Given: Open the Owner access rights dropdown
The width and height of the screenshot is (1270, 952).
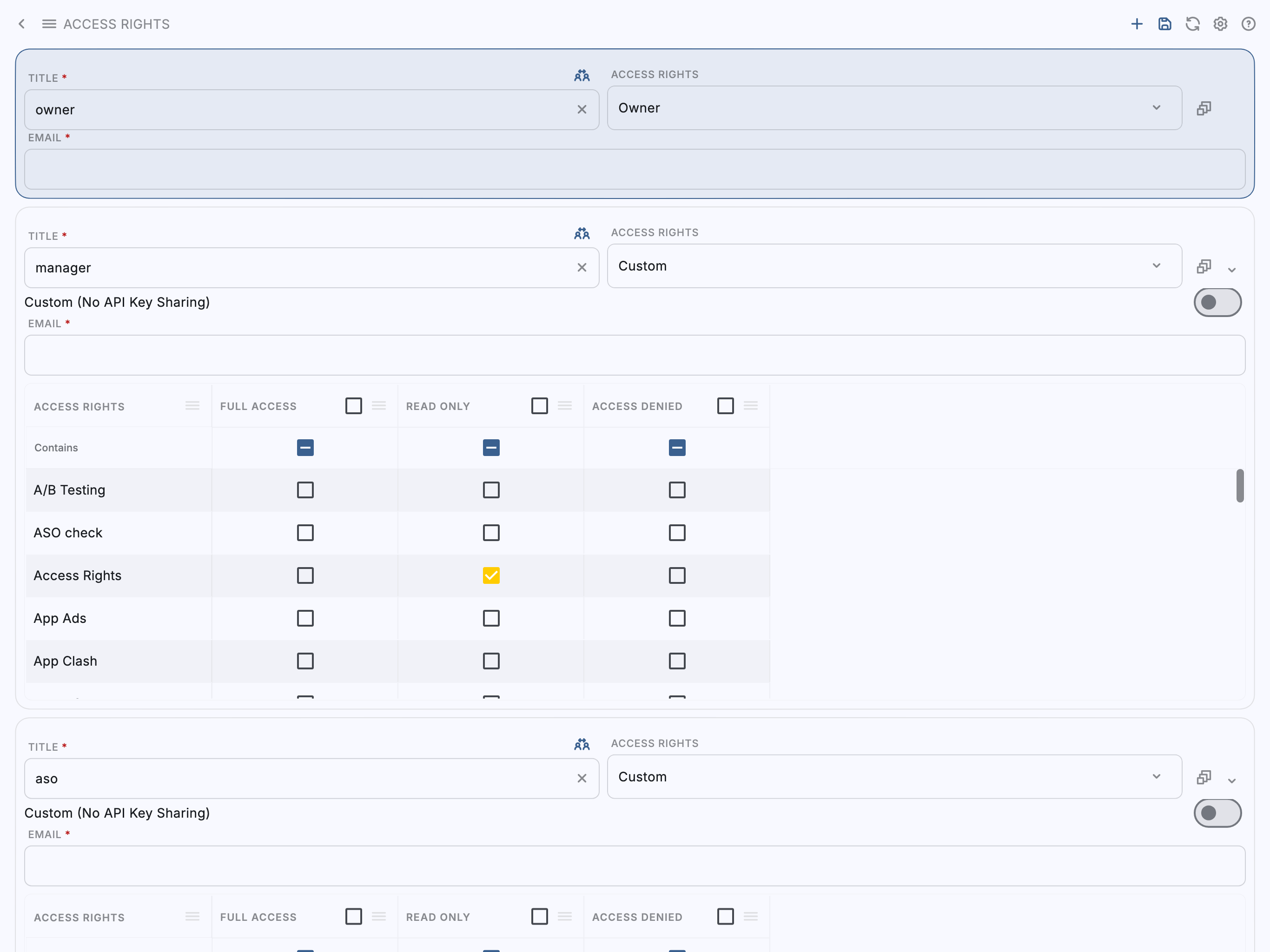Looking at the screenshot, I should (894, 108).
